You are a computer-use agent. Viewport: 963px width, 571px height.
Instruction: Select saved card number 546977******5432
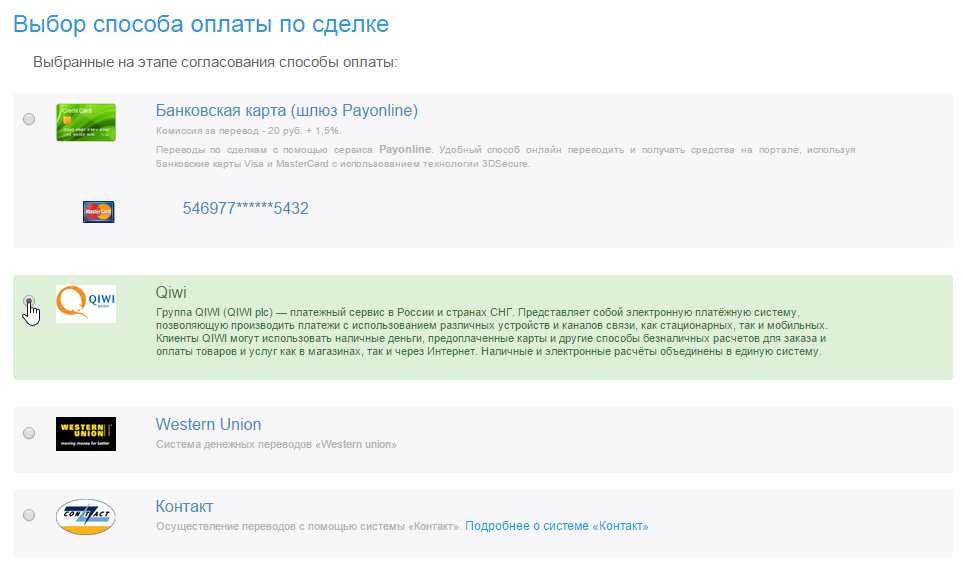click(245, 209)
